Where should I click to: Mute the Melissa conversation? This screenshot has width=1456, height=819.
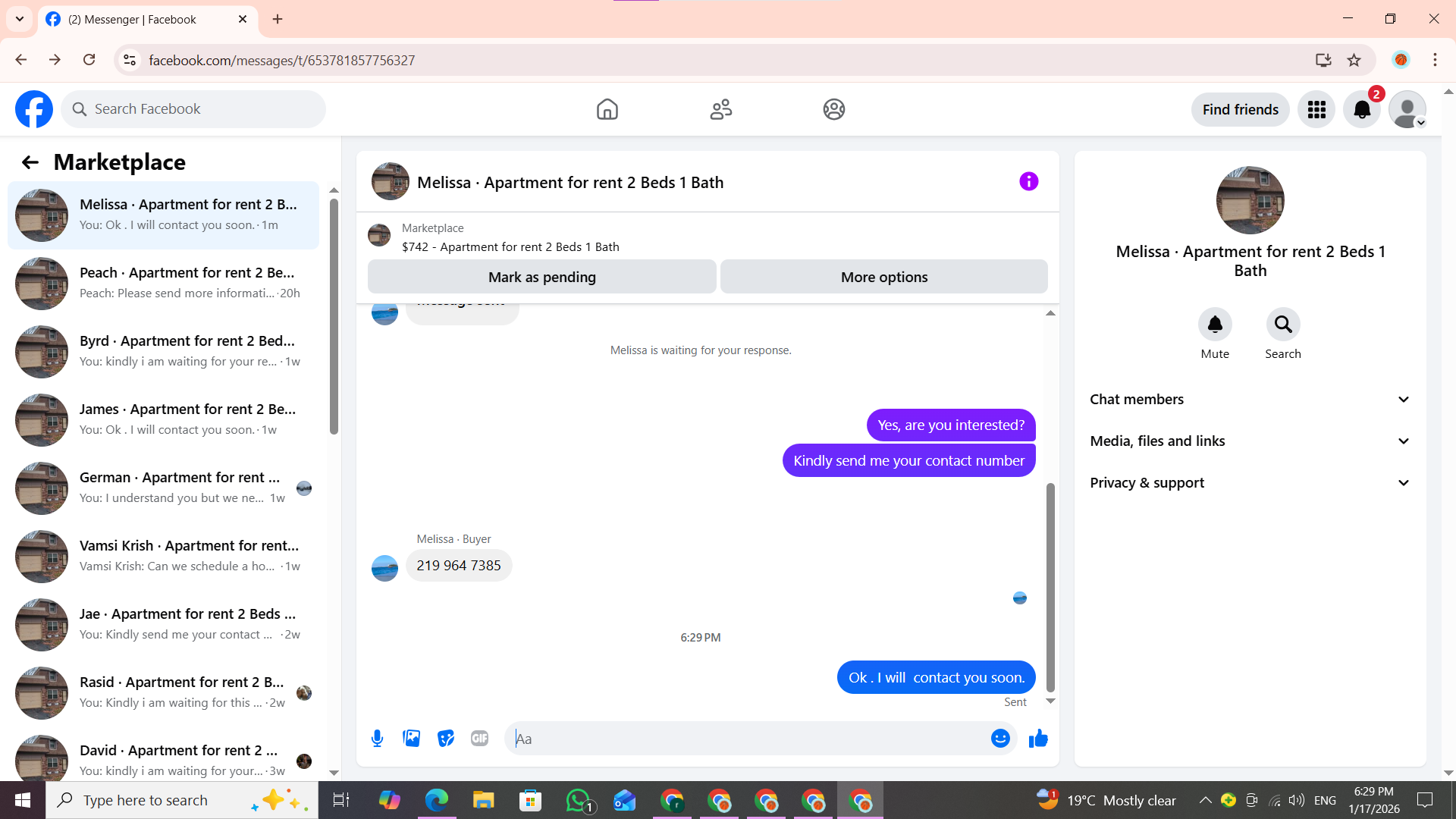(1214, 325)
